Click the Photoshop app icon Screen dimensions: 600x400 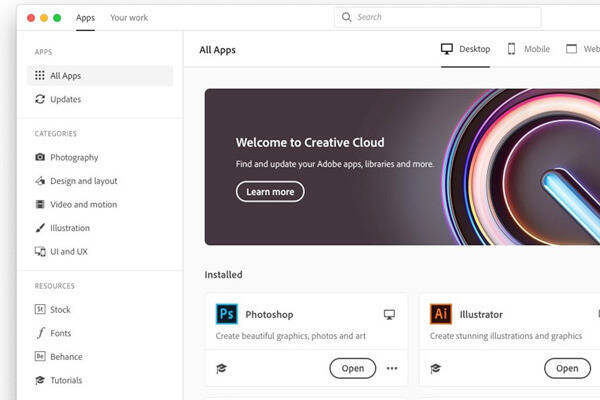coord(227,314)
